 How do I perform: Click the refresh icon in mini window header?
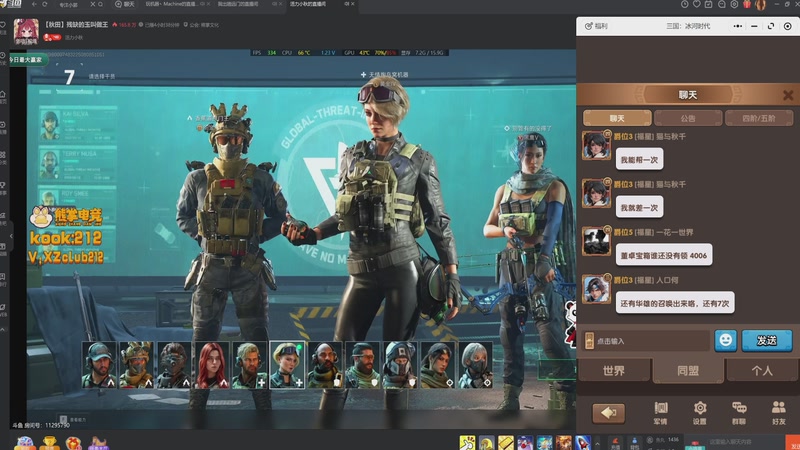[771, 26]
